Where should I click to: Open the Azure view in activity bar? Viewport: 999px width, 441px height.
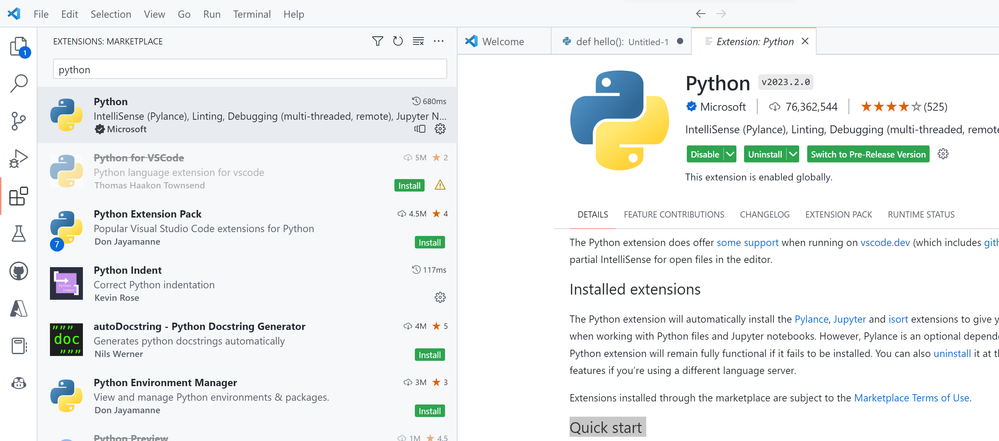click(18, 308)
